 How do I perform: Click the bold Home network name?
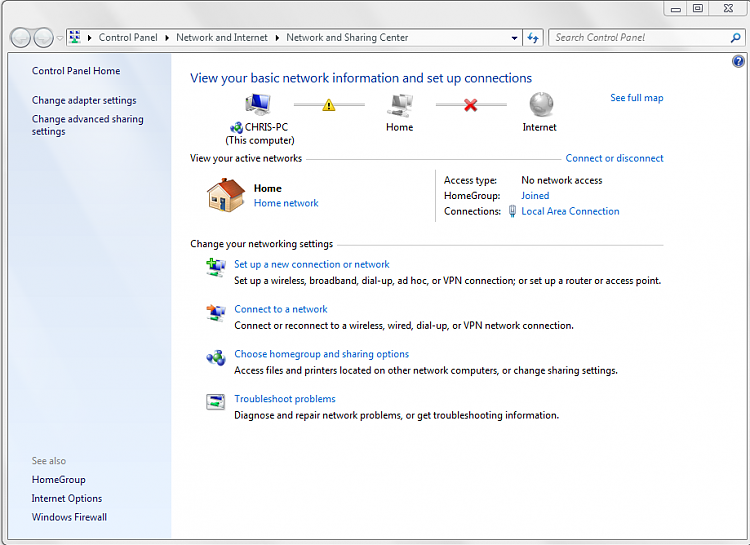(267, 189)
